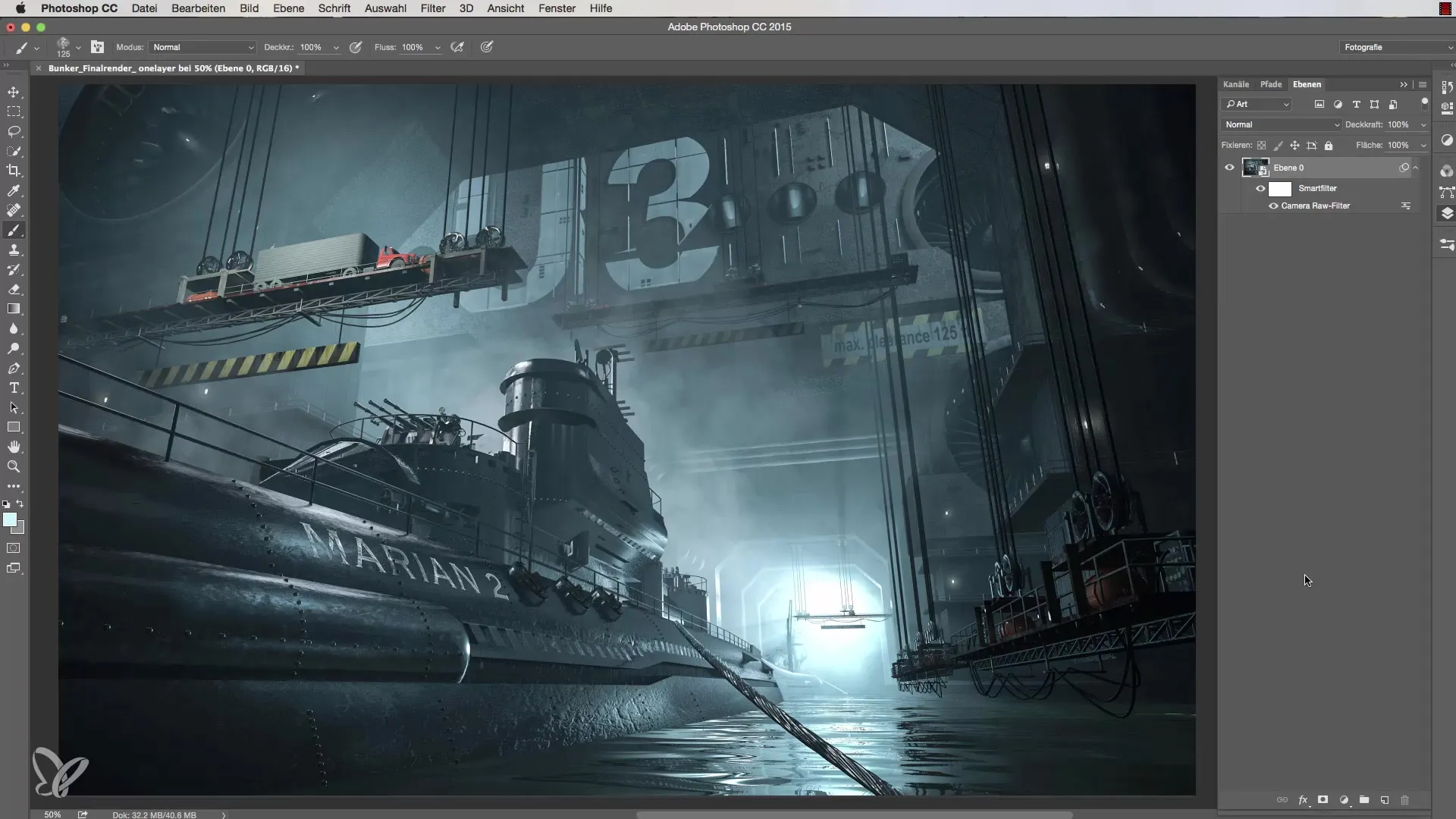1456x819 pixels.
Task: Add a layer mask
Action: (x=1323, y=800)
